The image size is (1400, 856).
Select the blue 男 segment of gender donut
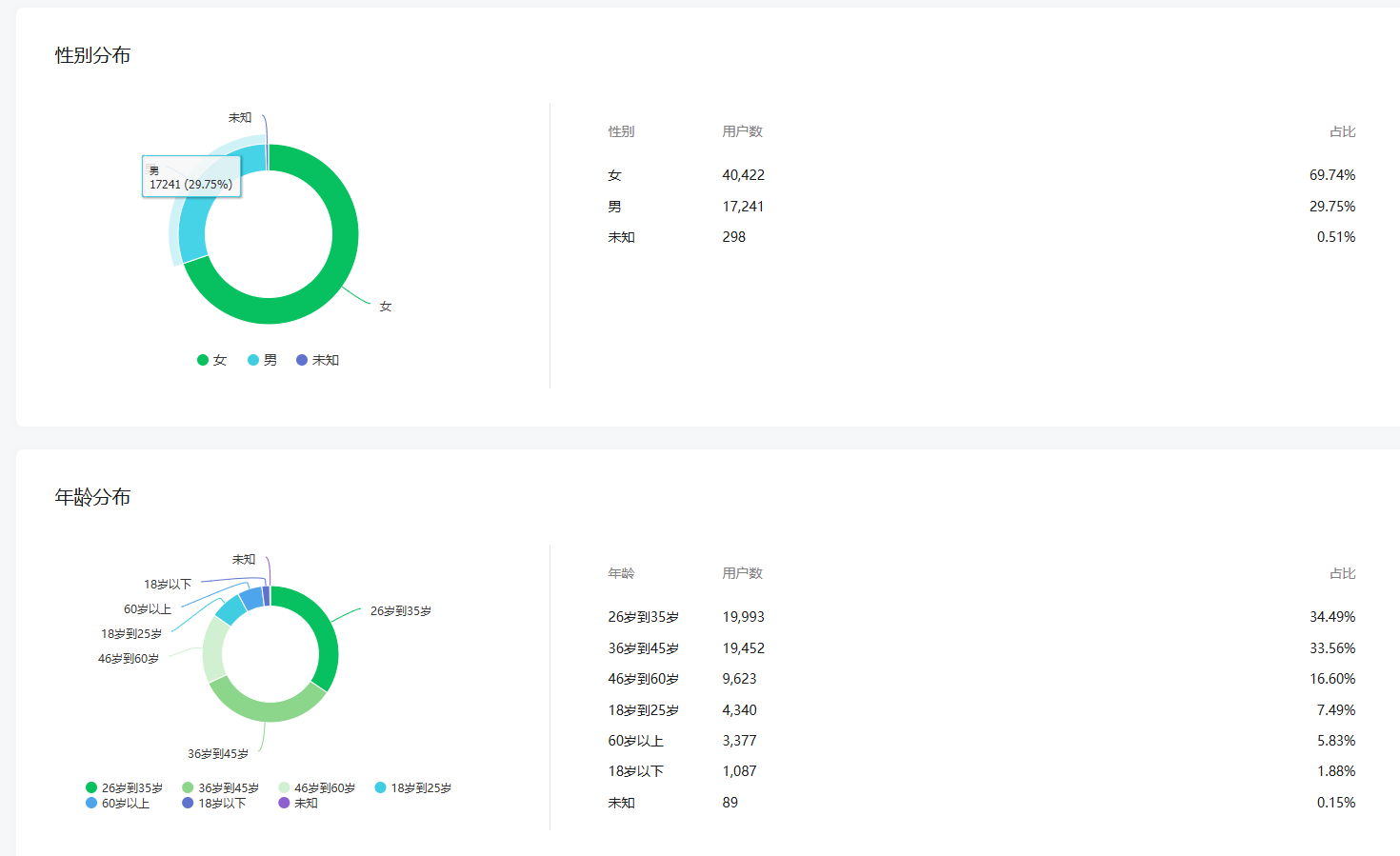click(192, 229)
